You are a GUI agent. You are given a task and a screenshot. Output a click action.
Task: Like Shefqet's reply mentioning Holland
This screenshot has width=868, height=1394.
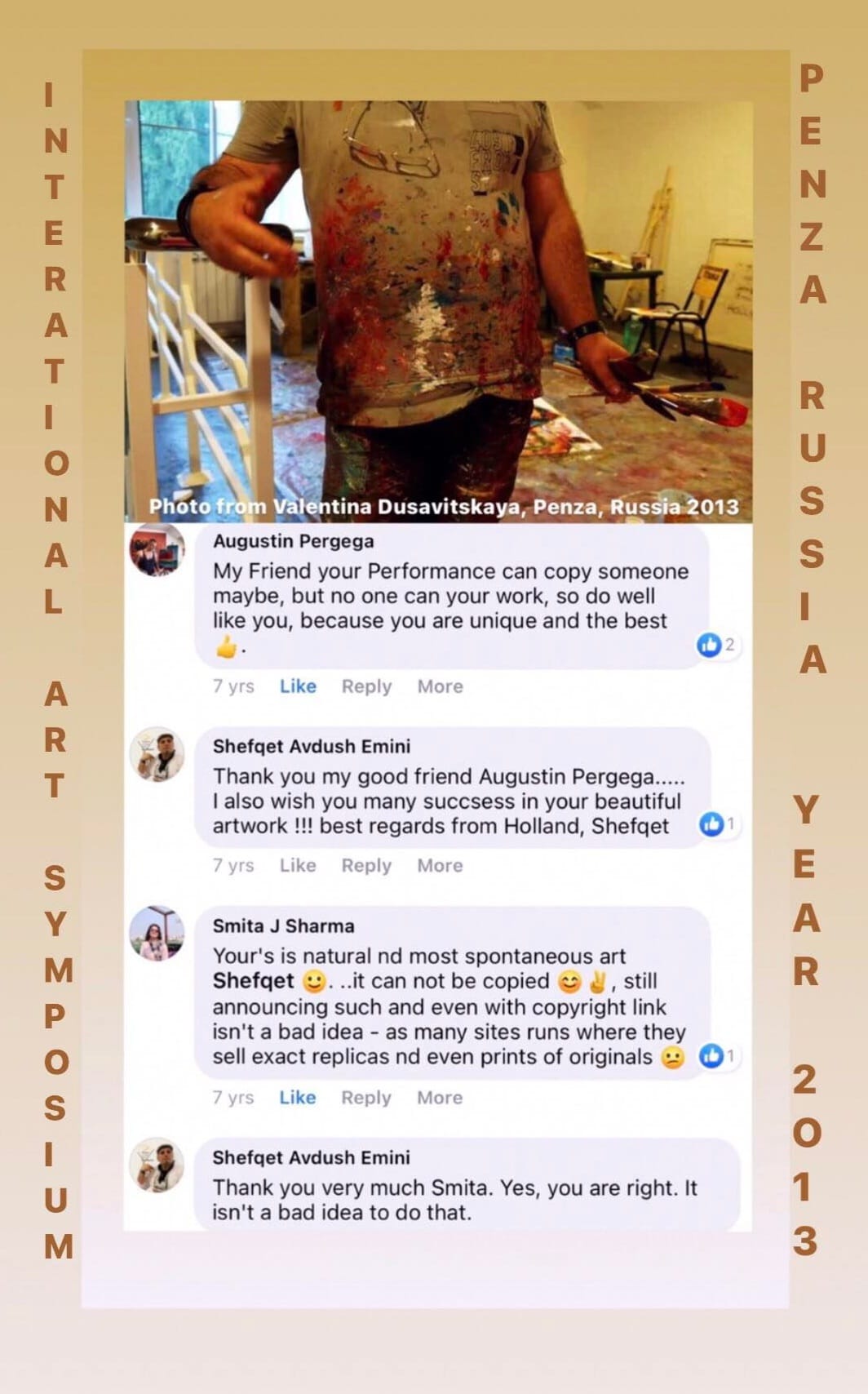pyautogui.click(x=298, y=865)
